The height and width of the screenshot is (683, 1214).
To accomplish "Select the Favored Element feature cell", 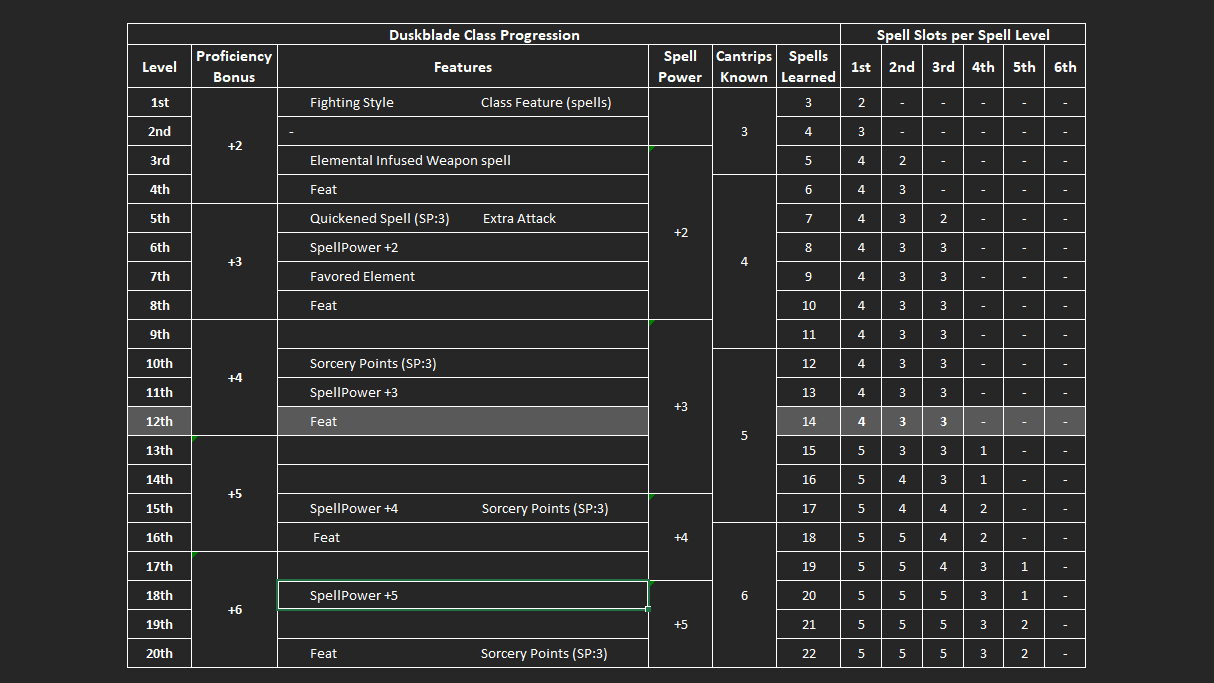I will pyautogui.click(x=362, y=277).
